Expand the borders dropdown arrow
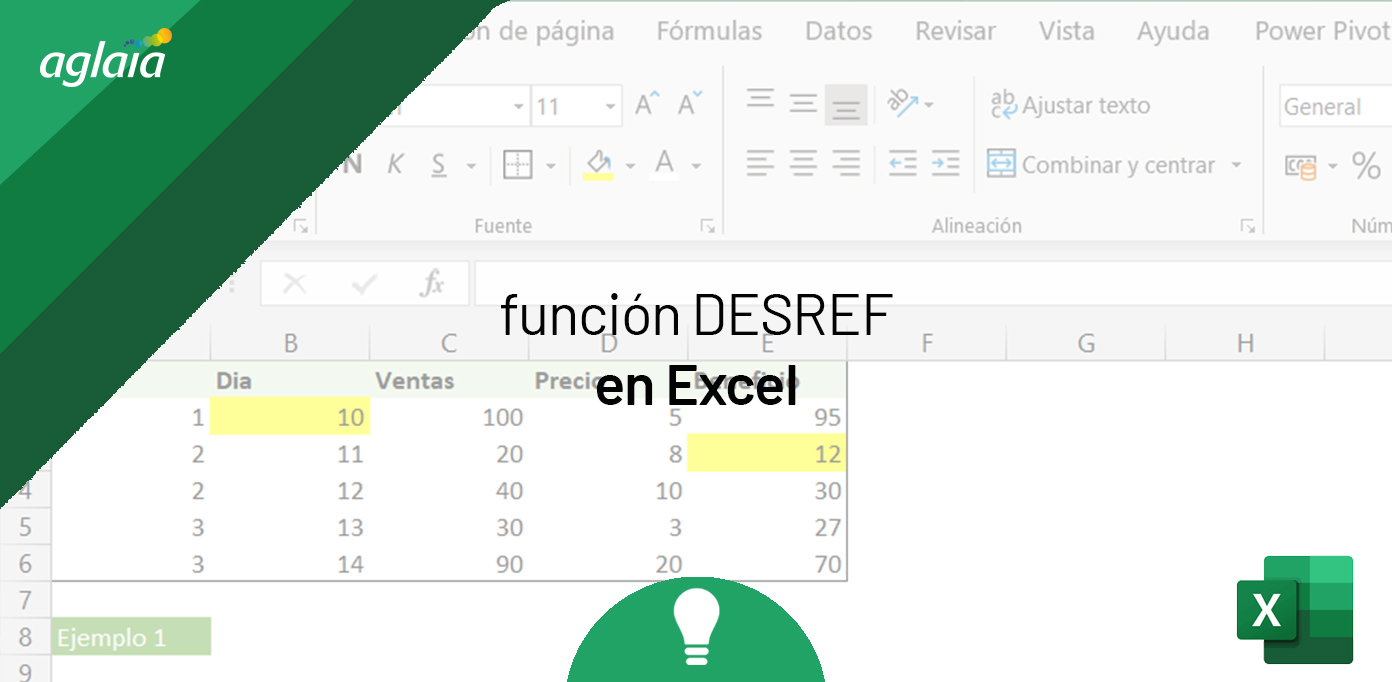Viewport: 1392px width, 682px height. (x=550, y=166)
